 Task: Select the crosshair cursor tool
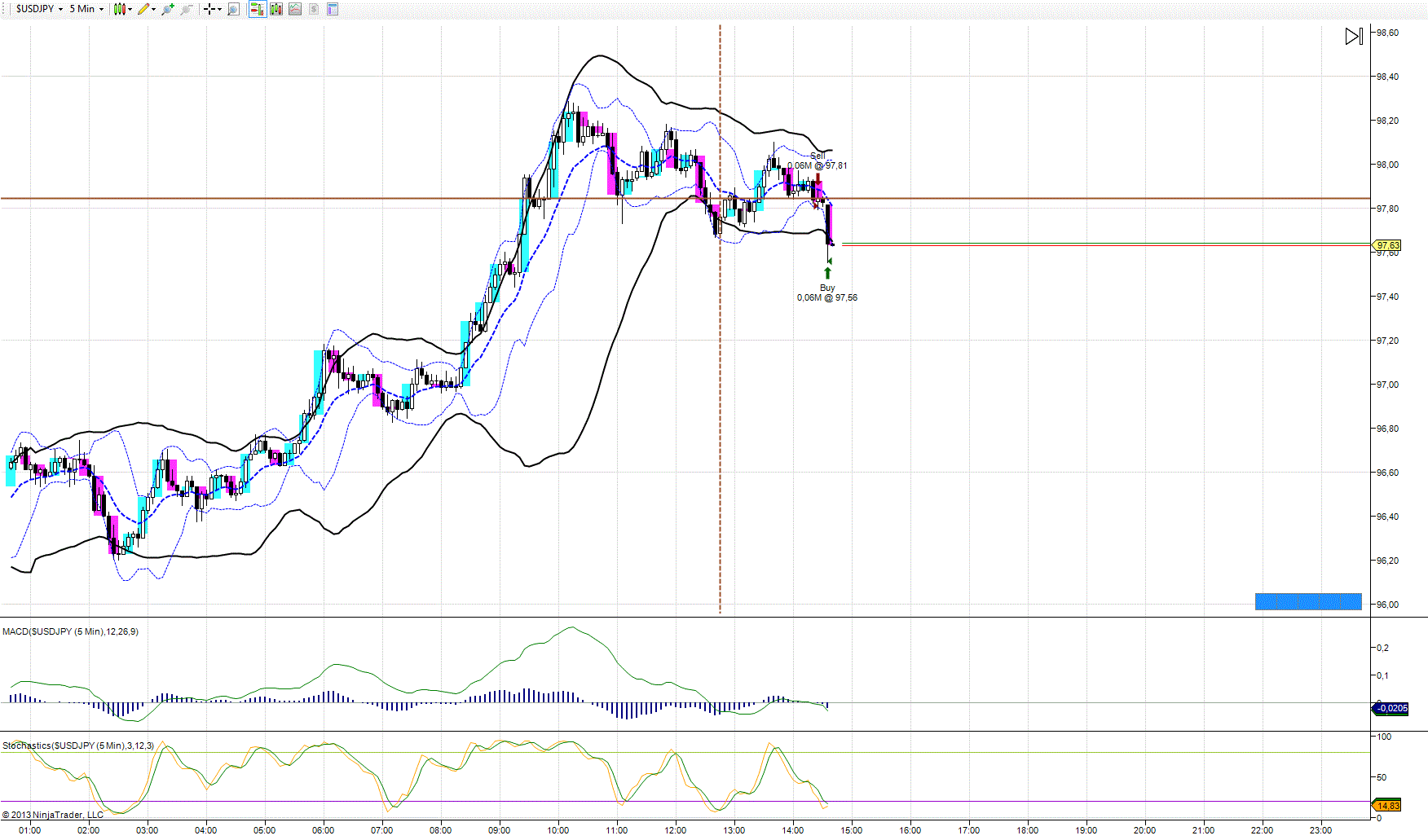[x=209, y=9]
